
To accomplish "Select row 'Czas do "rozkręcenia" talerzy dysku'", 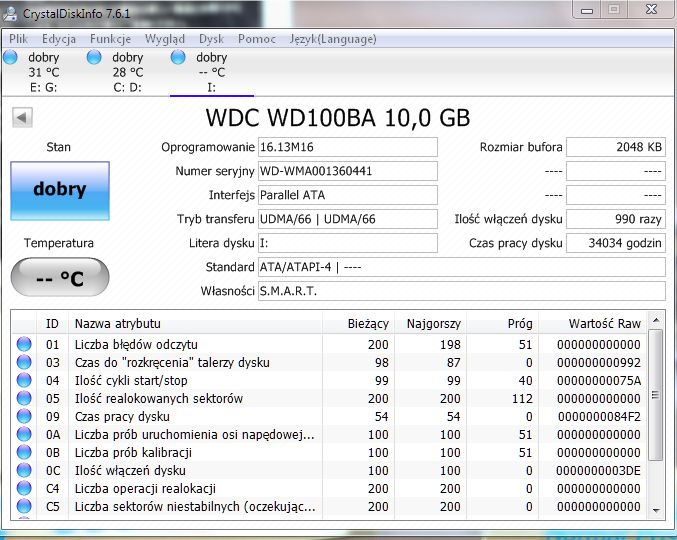I will coord(329,362).
